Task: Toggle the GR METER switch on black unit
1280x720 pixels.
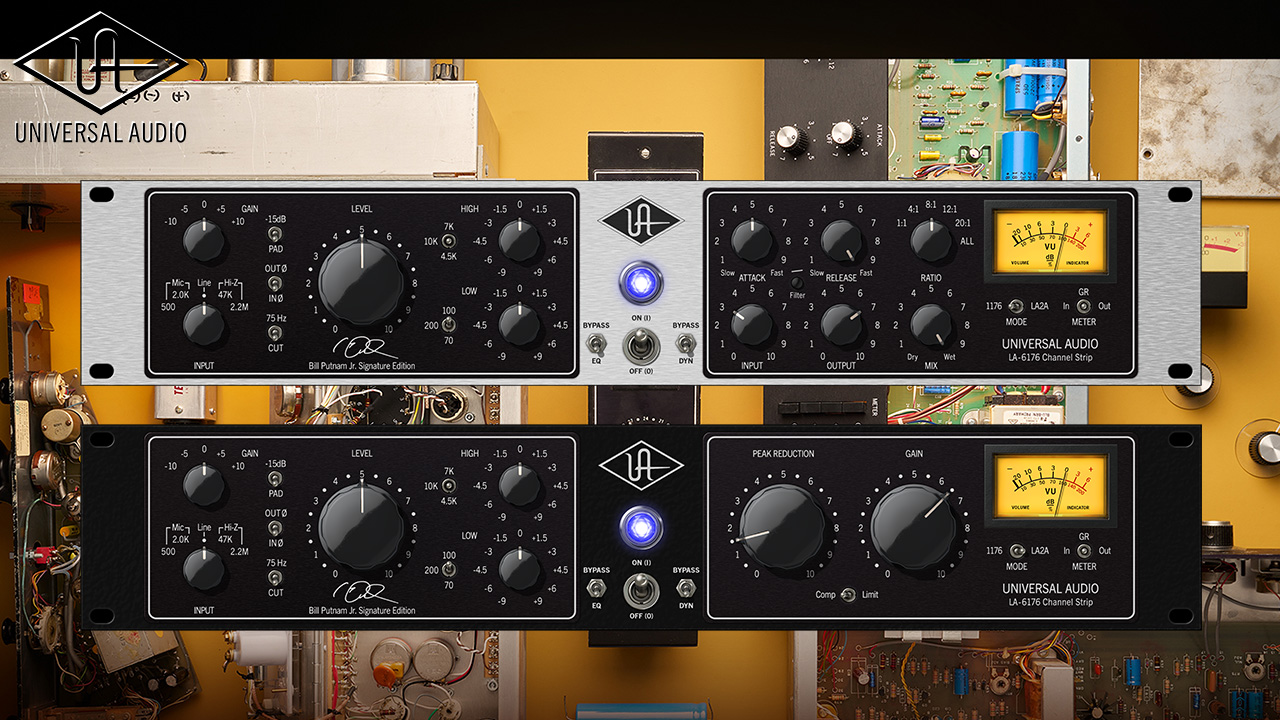Action: pyautogui.click(x=1084, y=551)
